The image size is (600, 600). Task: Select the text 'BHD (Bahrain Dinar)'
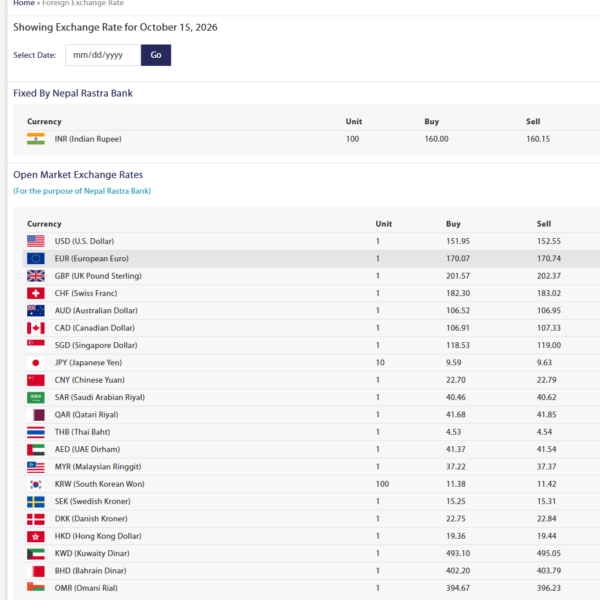90,571
